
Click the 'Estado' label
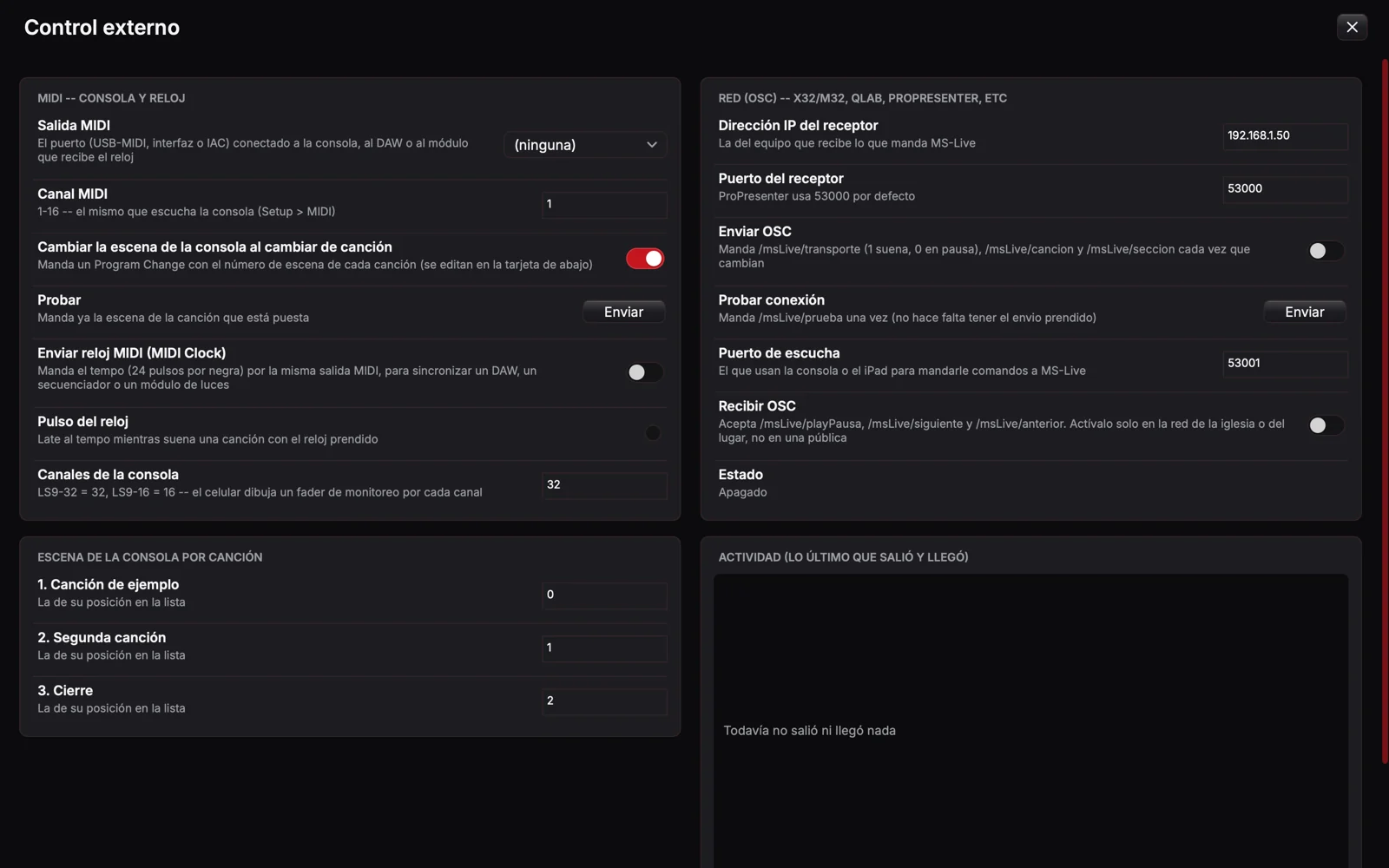tap(741, 475)
